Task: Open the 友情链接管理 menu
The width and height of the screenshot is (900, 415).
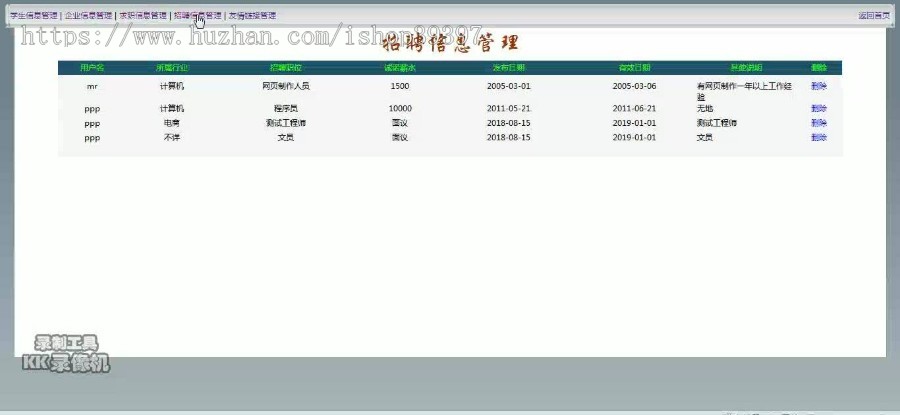Action: click(253, 16)
